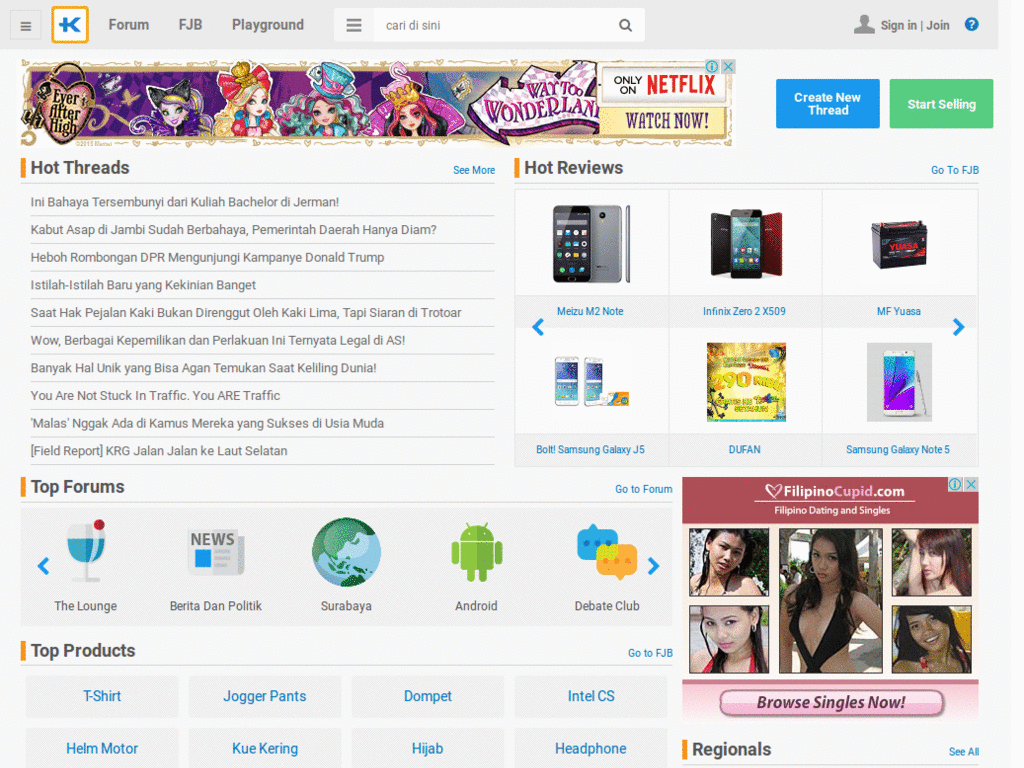This screenshot has width=1024, height=768.
Task: Open Debate Club chat bubbles icon
Action: 607,552
